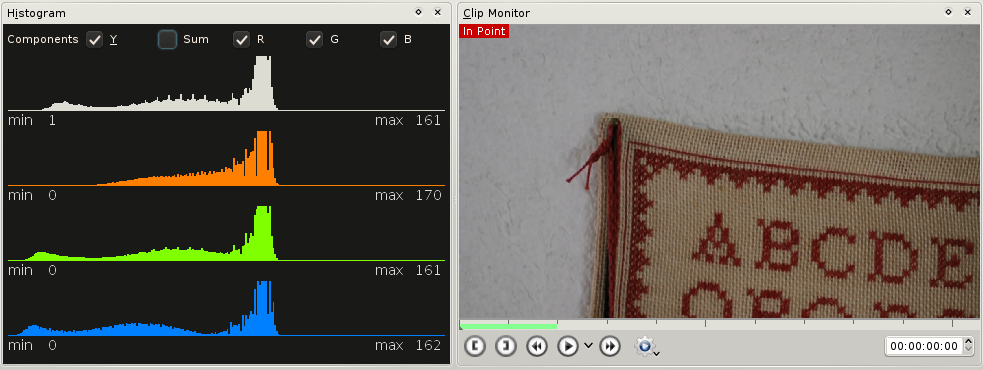Close the Histogram panel

click(438, 12)
